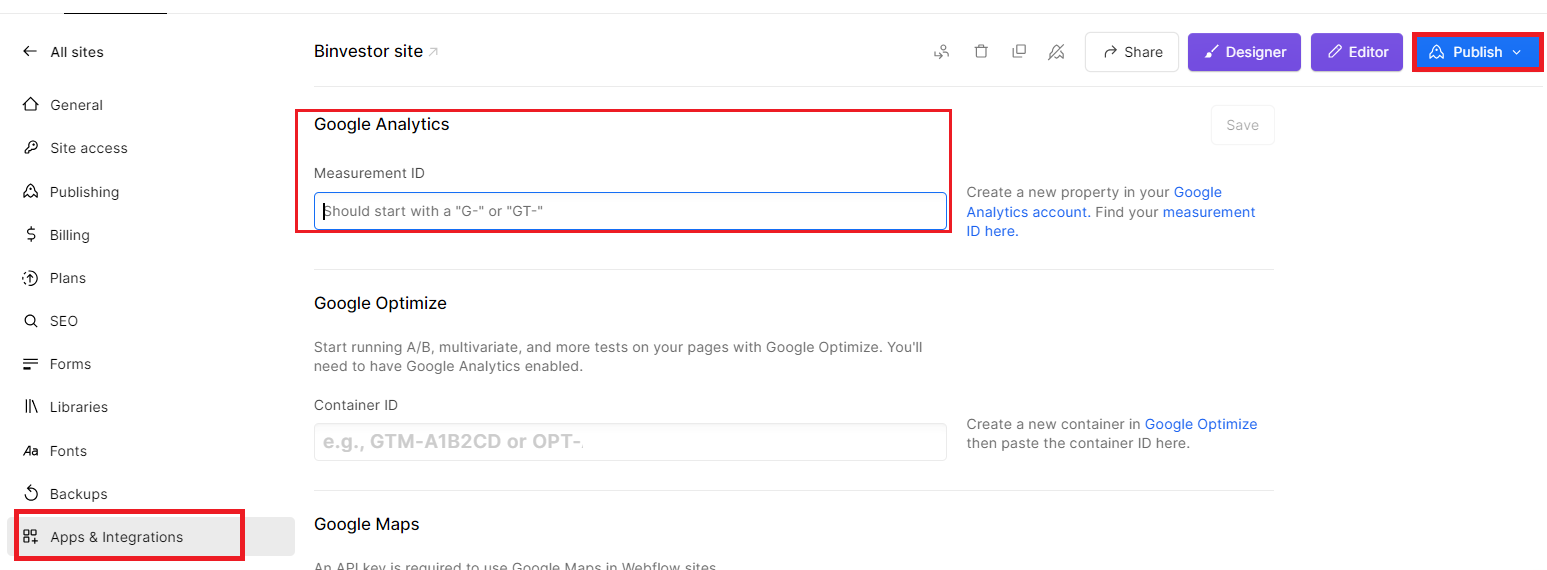Focus the Container ID input field
Image resolution: width=1547 pixels, height=570 pixels.
(630, 442)
